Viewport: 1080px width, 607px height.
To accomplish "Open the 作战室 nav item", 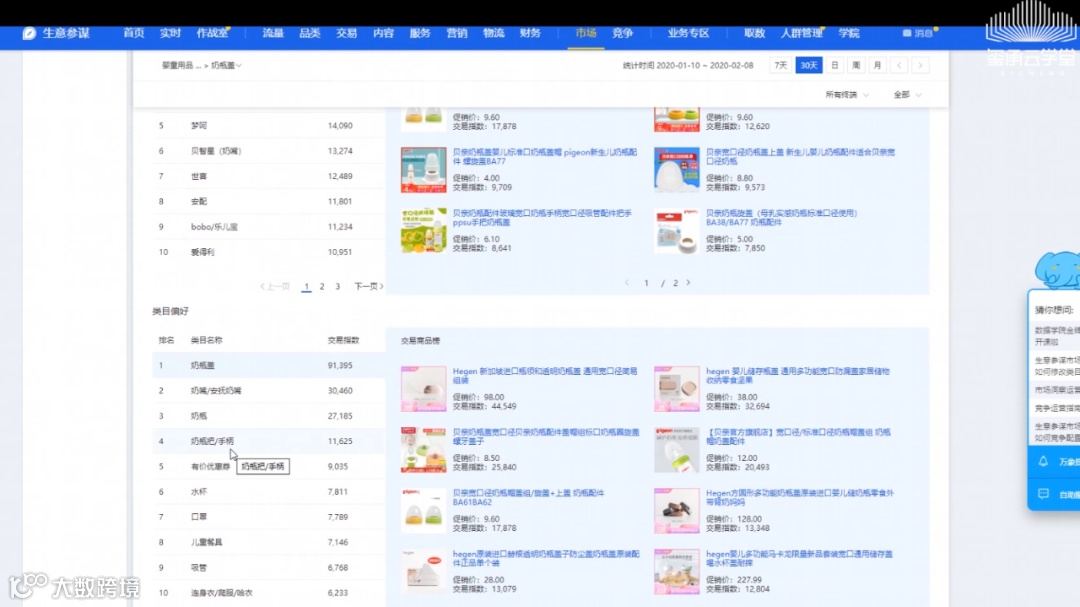I will click(x=212, y=33).
